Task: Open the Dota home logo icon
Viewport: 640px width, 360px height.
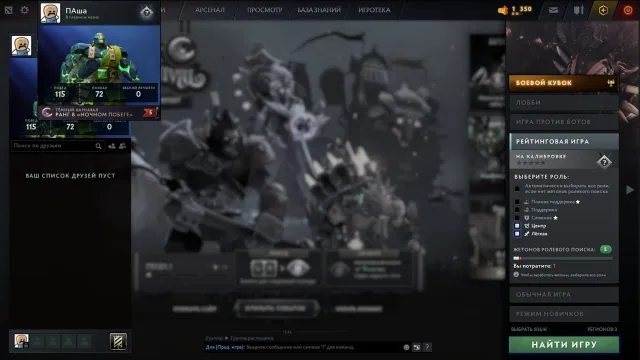Action: (x=8, y=10)
